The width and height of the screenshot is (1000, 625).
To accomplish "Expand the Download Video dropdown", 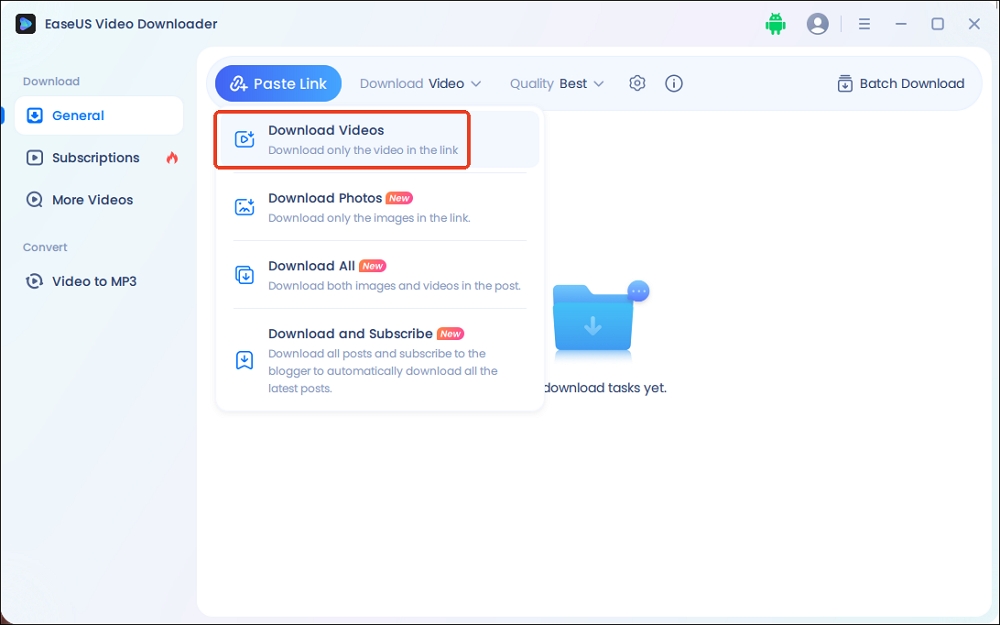I will [420, 84].
